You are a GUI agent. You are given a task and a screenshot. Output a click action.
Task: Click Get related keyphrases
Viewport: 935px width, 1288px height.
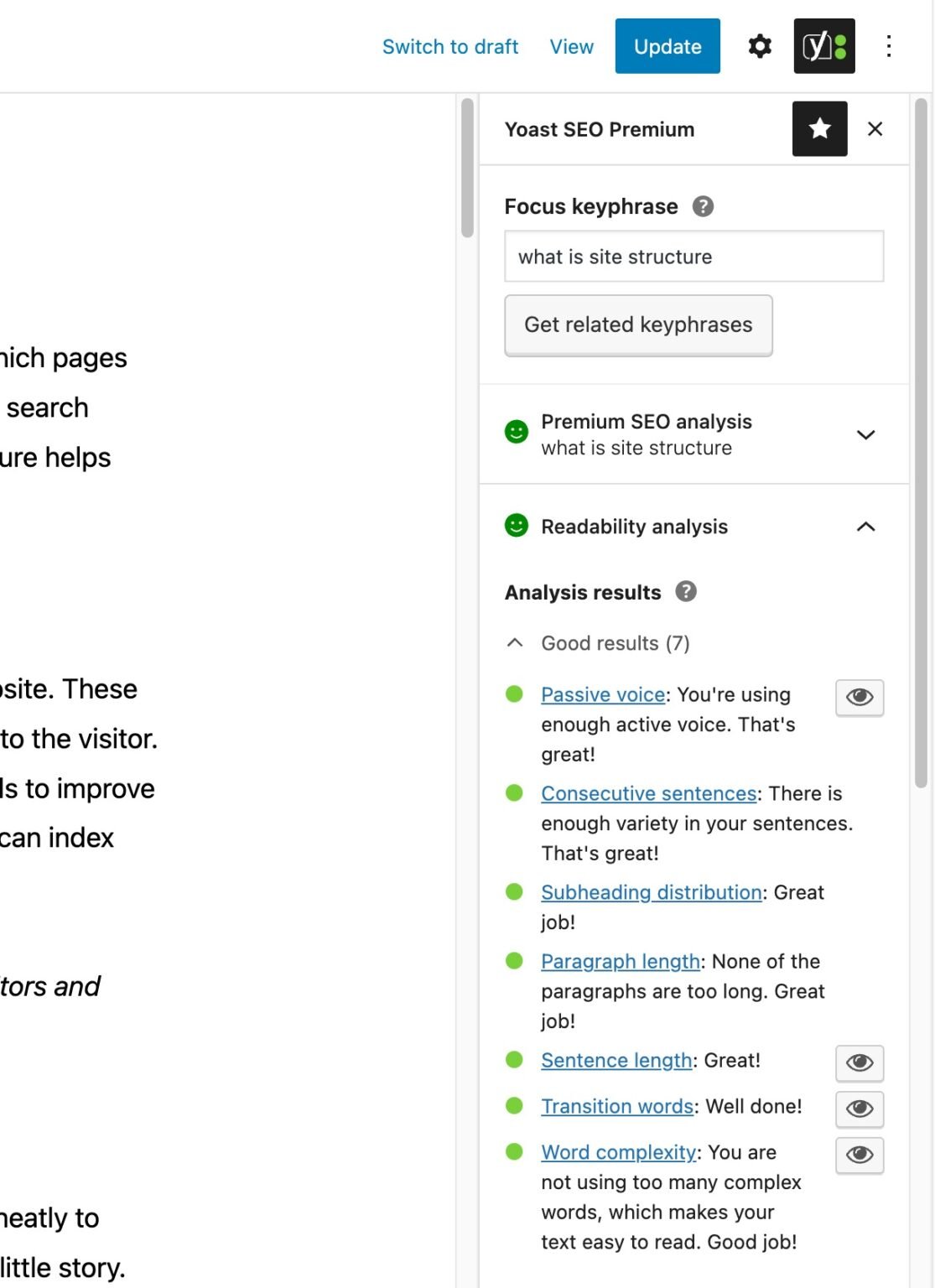coord(638,325)
